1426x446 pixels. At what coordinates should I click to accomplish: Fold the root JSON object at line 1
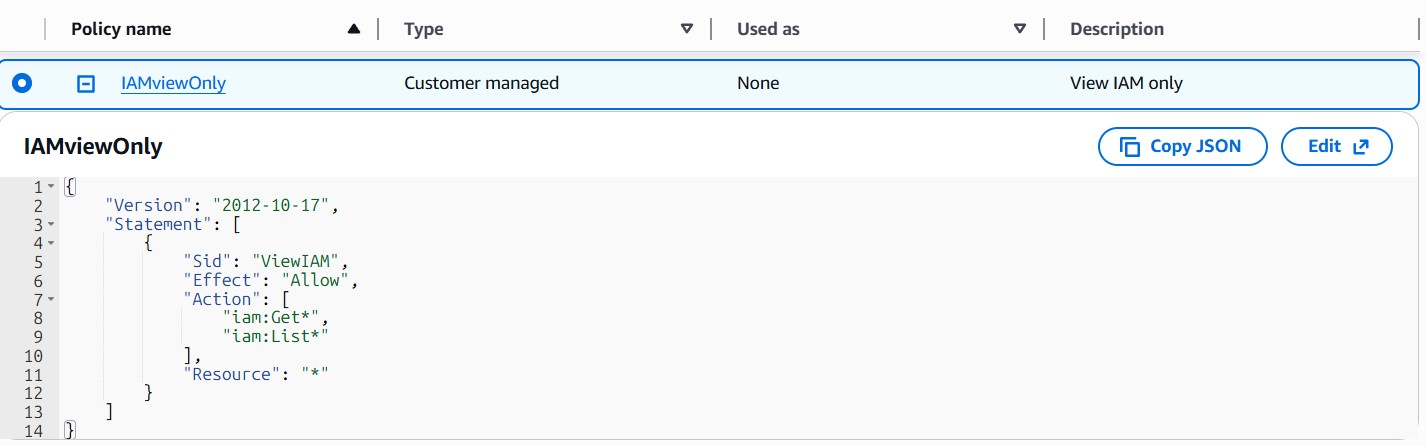click(x=50, y=187)
